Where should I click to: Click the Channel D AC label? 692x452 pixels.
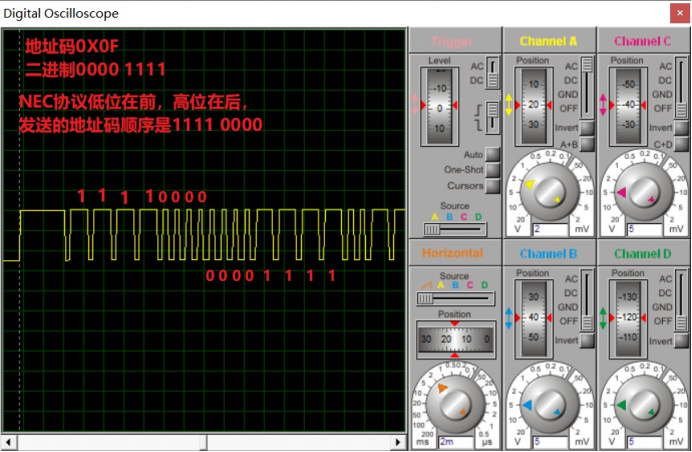coord(666,279)
